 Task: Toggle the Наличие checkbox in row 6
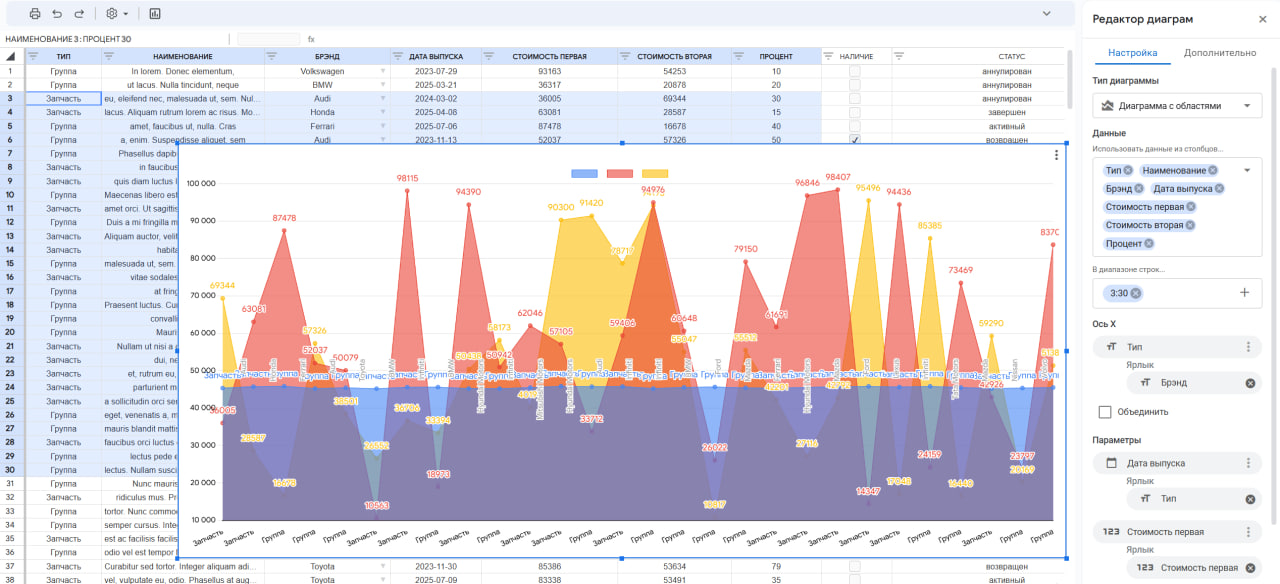click(x=855, y=140)
